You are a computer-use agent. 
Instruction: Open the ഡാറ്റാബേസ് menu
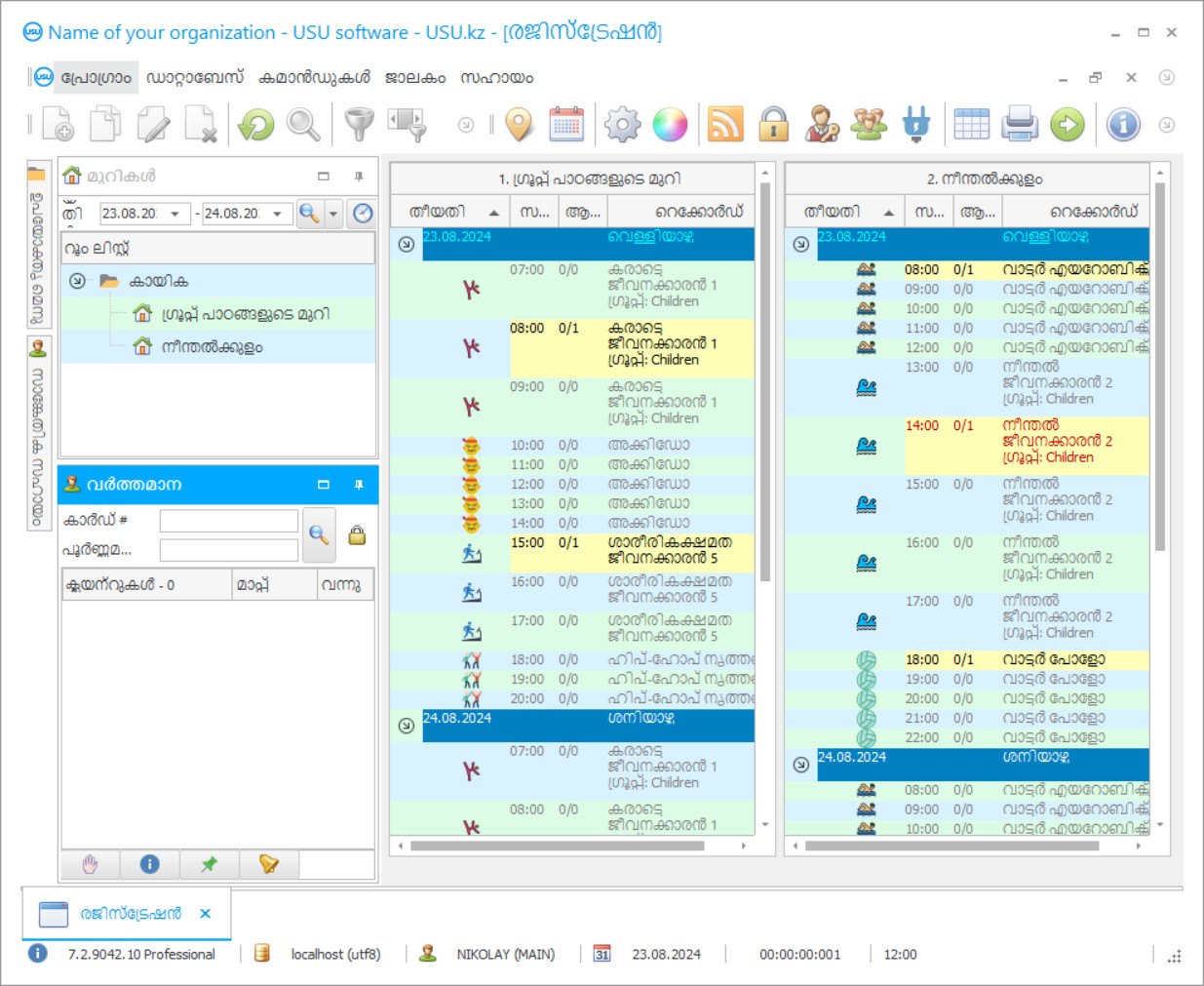point(195,78)
